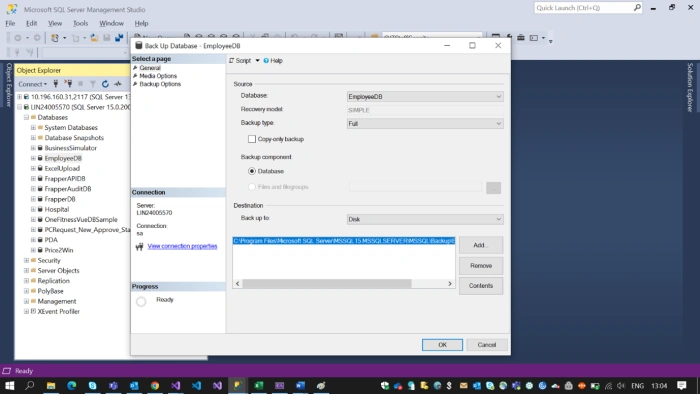Expand the Hospital database node
The width and height of the screenshot is (700, 394).
pyautogui.click(x=33, y=209)
